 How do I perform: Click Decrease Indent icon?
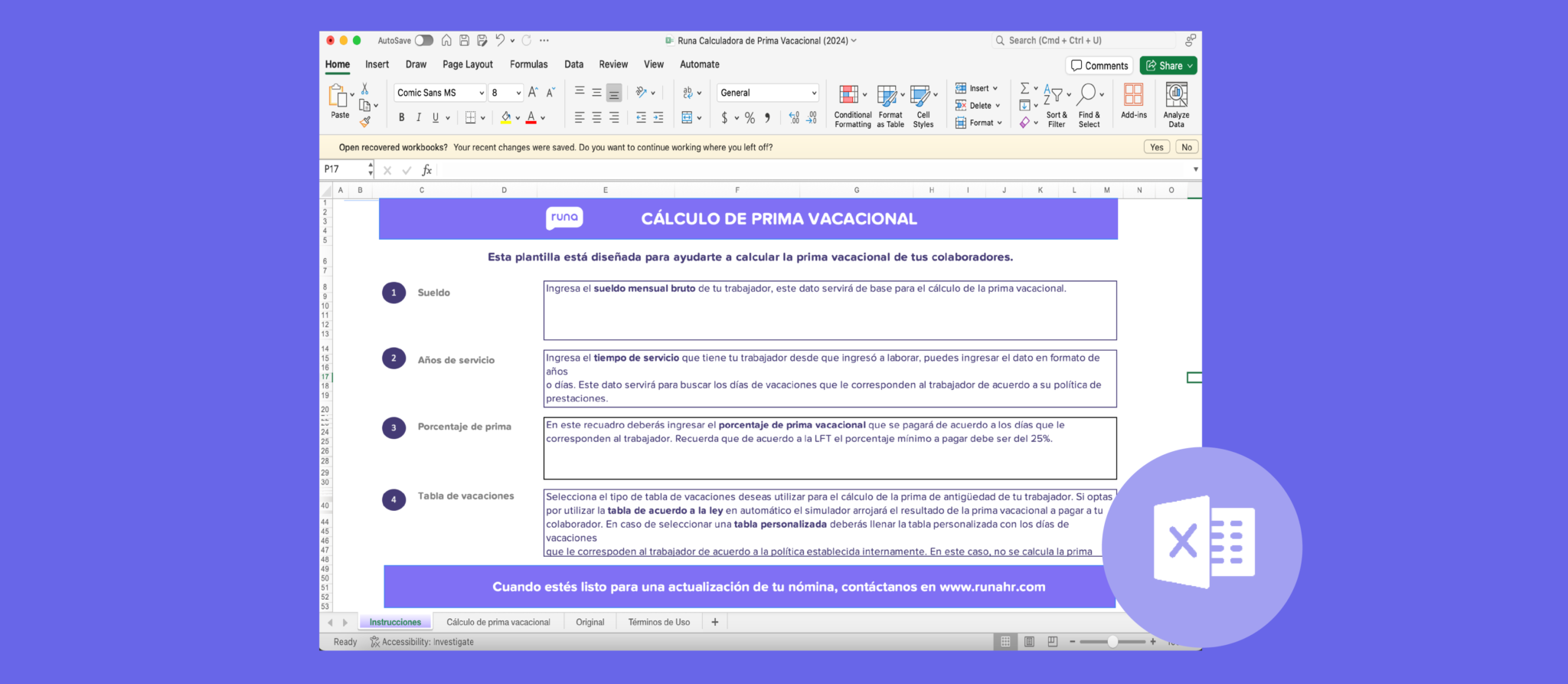(641, 117)
